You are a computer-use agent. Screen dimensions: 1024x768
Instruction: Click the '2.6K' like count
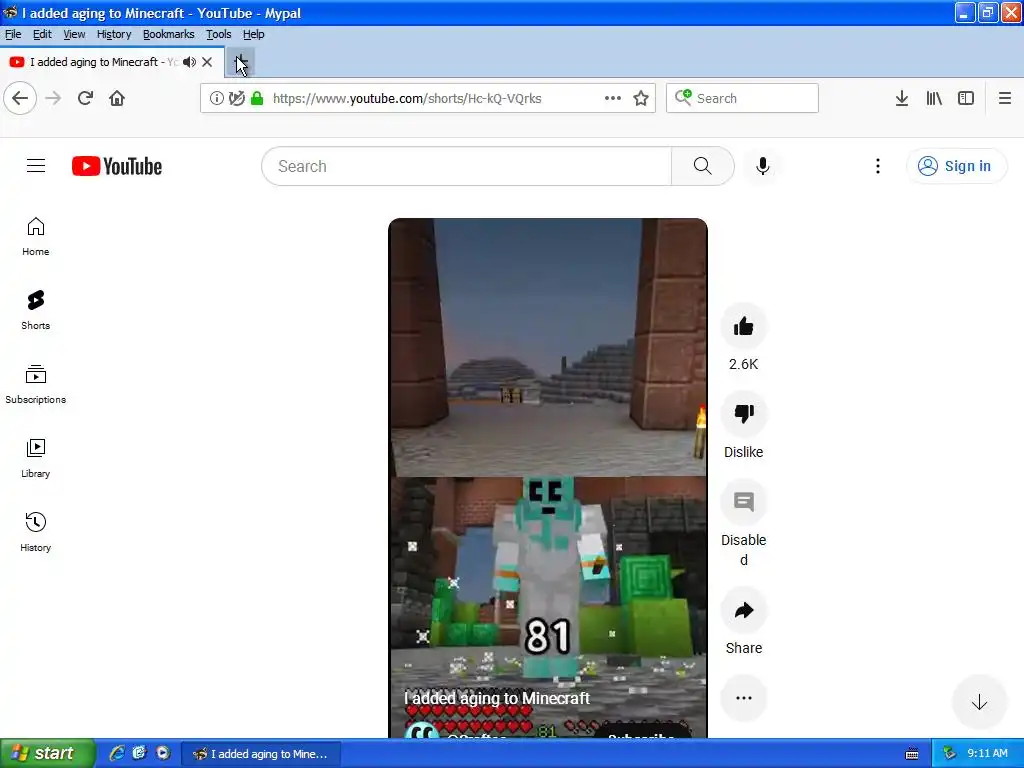point(743,364)
